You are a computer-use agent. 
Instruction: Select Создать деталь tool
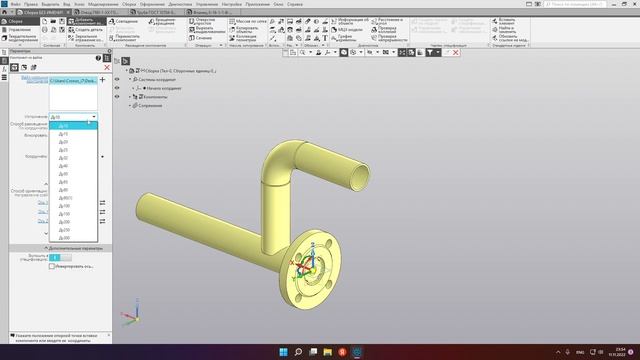pos(86,30)
